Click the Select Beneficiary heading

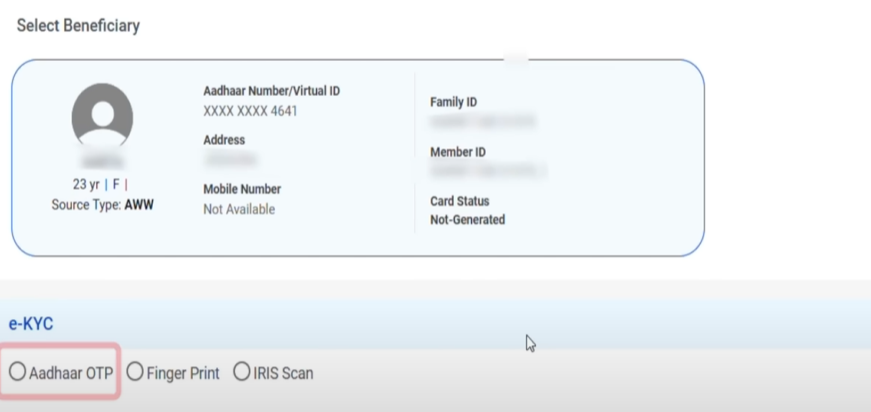(78, 26)
